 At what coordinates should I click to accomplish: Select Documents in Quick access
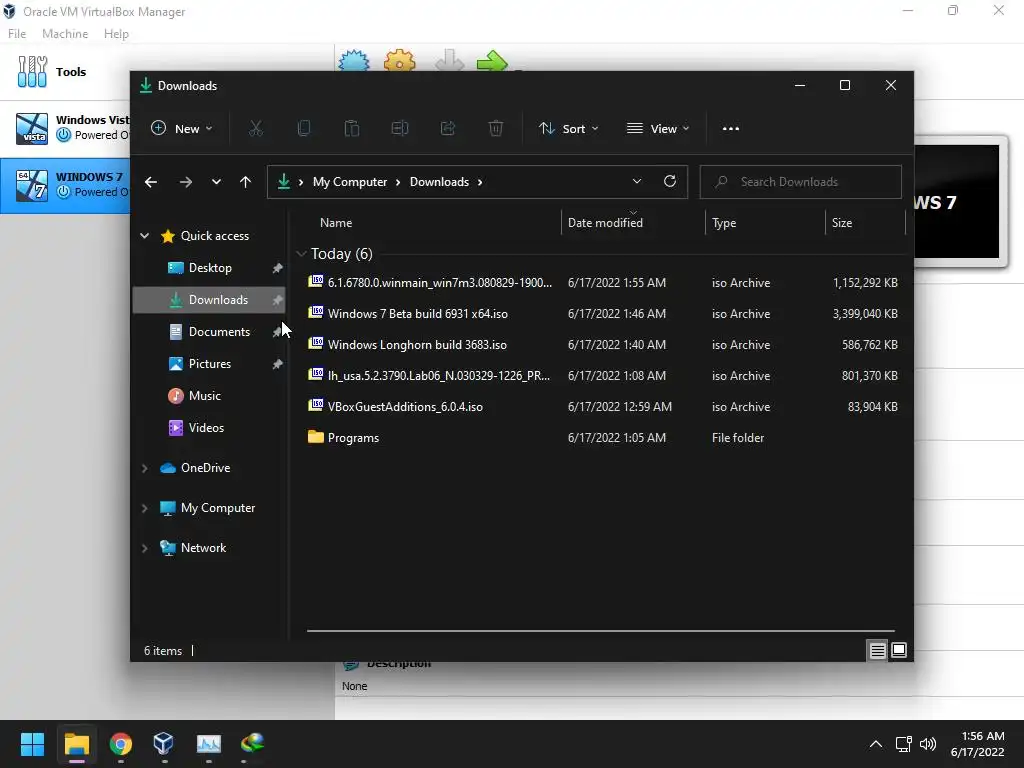tap(209, 332)
